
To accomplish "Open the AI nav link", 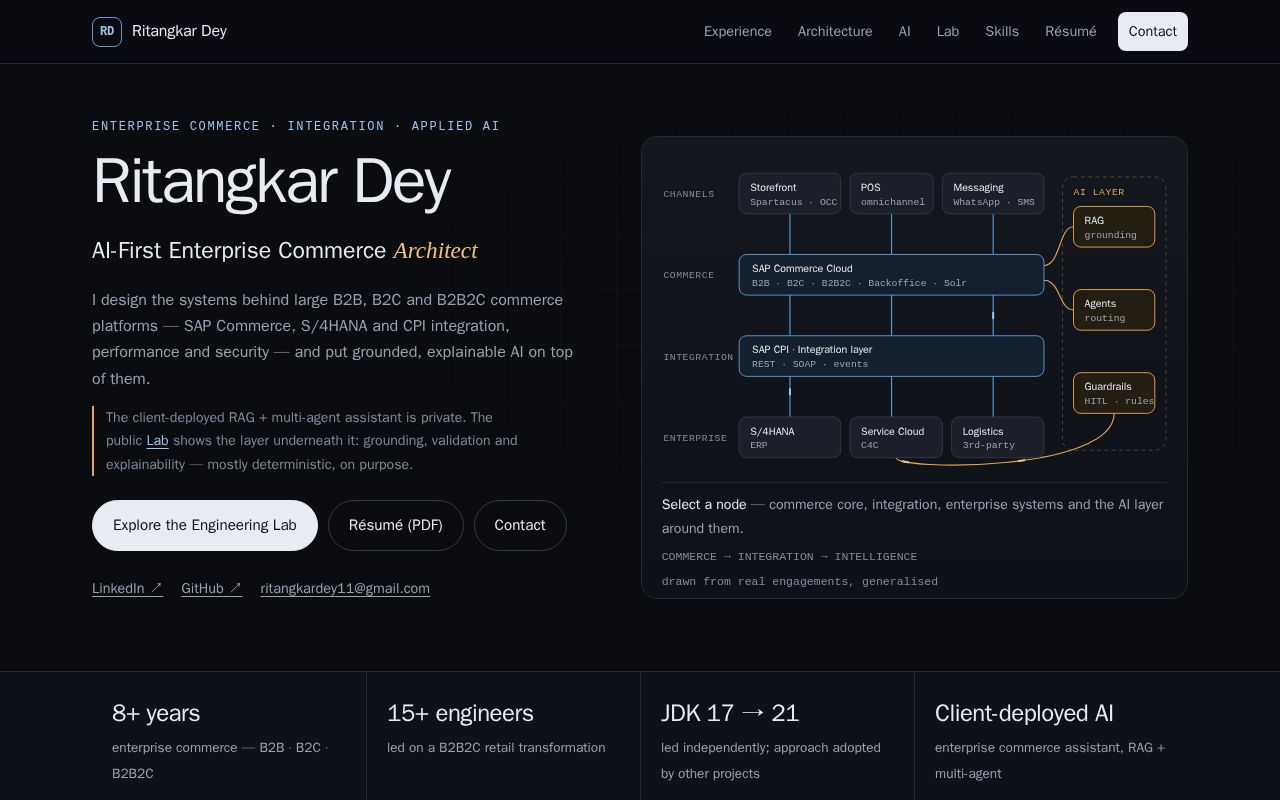I will click(x=905, y=31).
